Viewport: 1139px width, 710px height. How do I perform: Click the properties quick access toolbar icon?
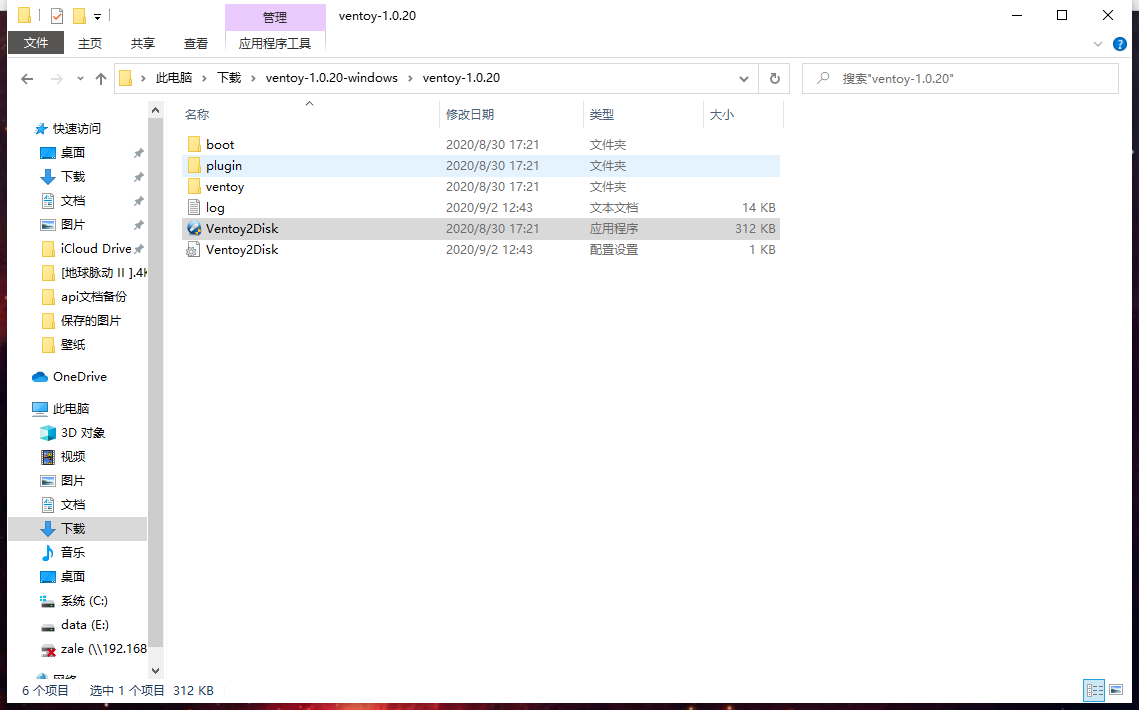[57, 15]
